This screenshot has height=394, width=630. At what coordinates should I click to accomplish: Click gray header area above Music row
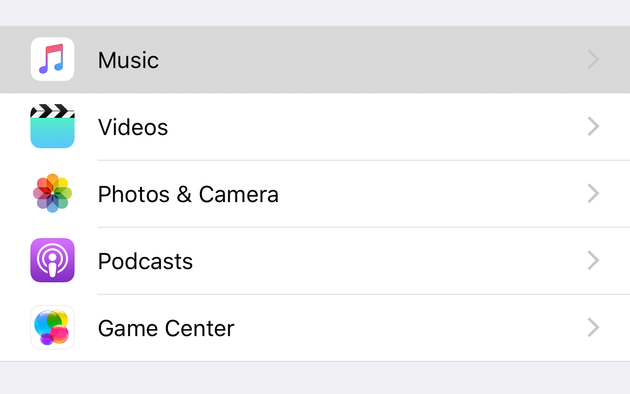tap(315, 13)
